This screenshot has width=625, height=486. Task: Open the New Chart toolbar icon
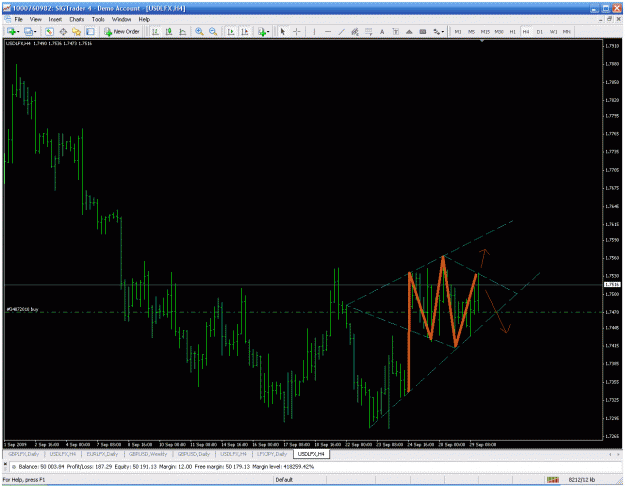[11, 31]
